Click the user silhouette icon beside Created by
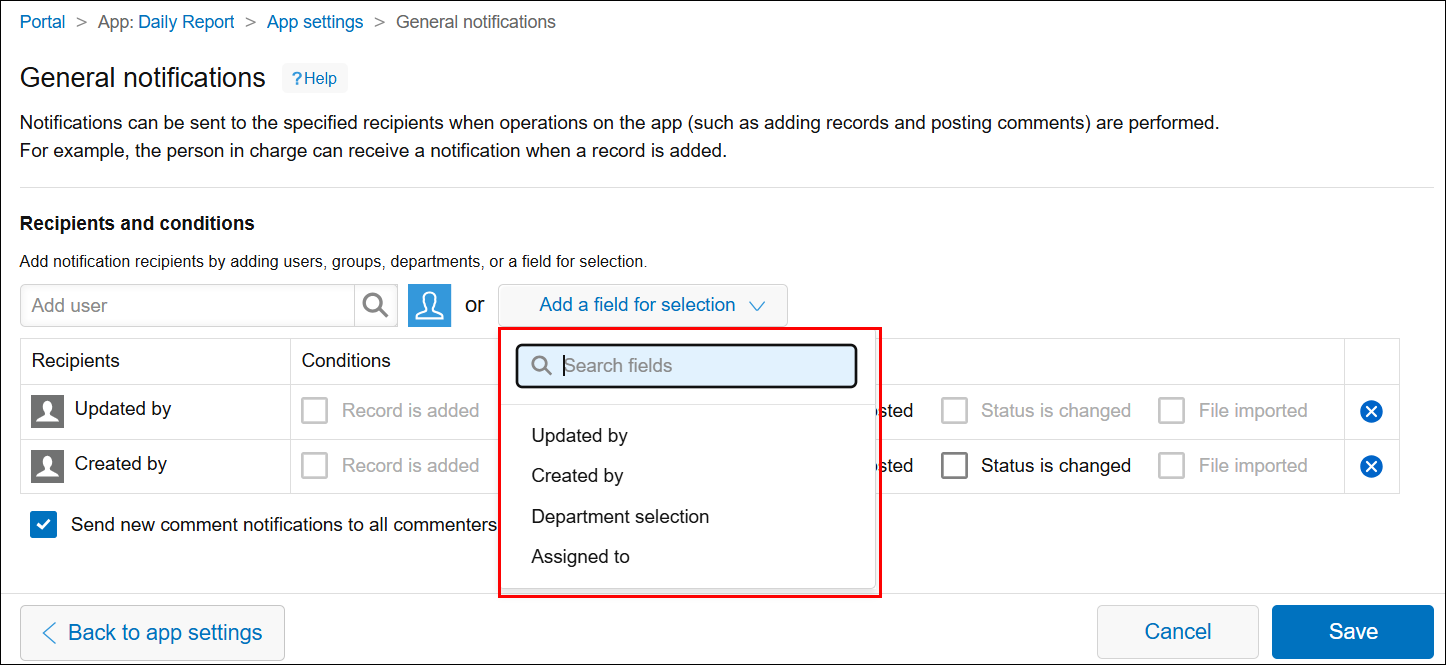This screenshot has width=1446, height=665. (47, 466)
